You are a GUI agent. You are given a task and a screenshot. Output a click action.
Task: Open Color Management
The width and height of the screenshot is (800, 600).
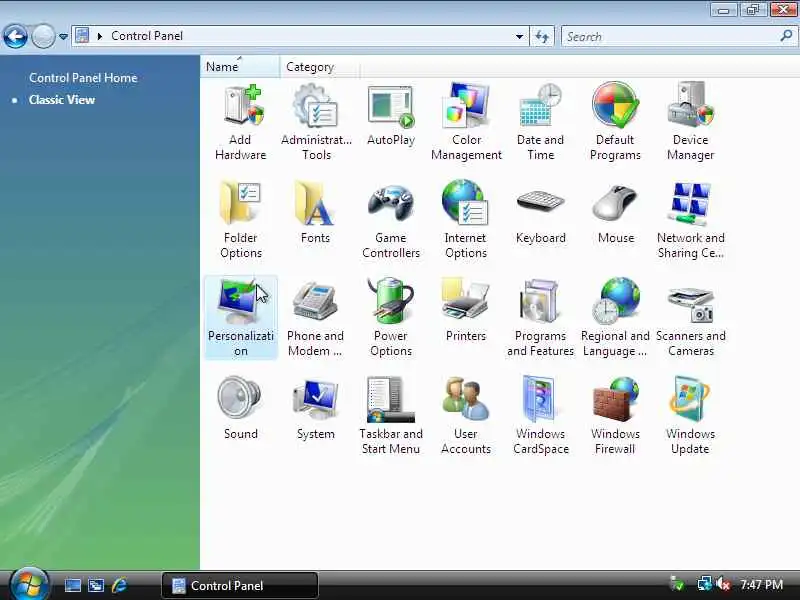pyautogui.click(x=466, y=121)
